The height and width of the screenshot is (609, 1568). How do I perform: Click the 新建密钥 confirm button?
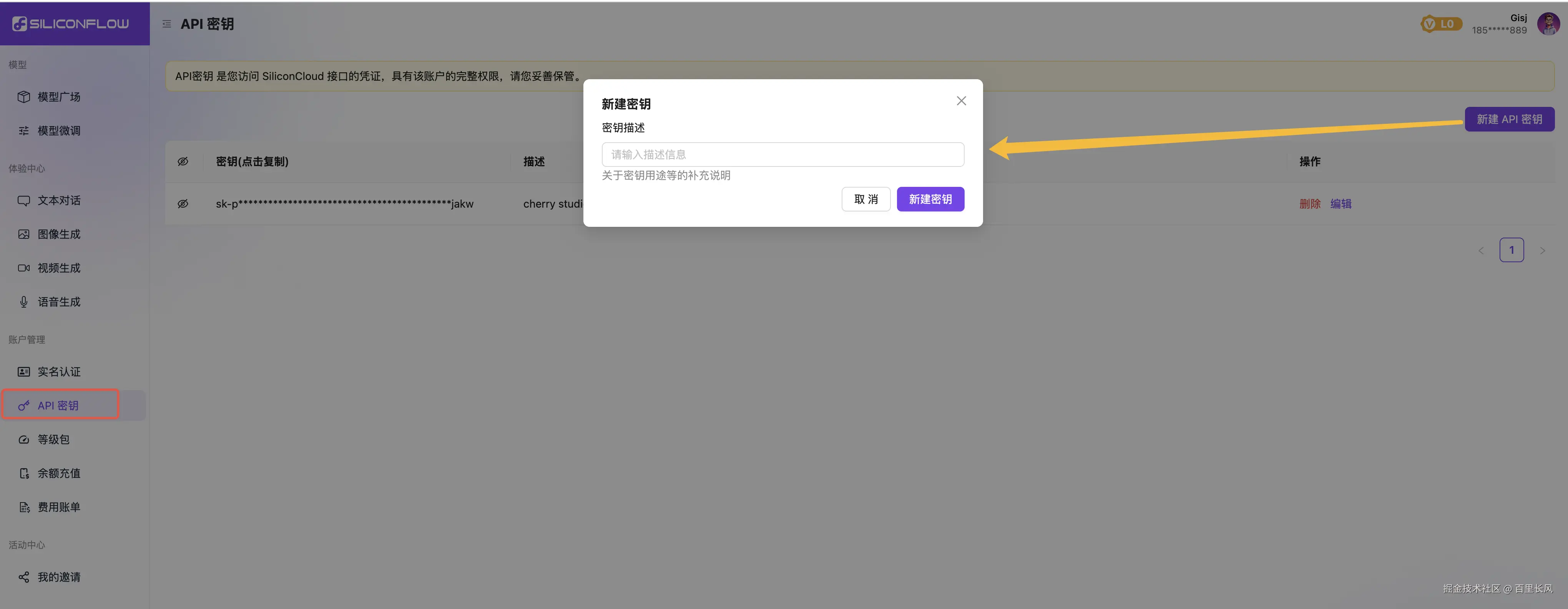coord(930,199)
